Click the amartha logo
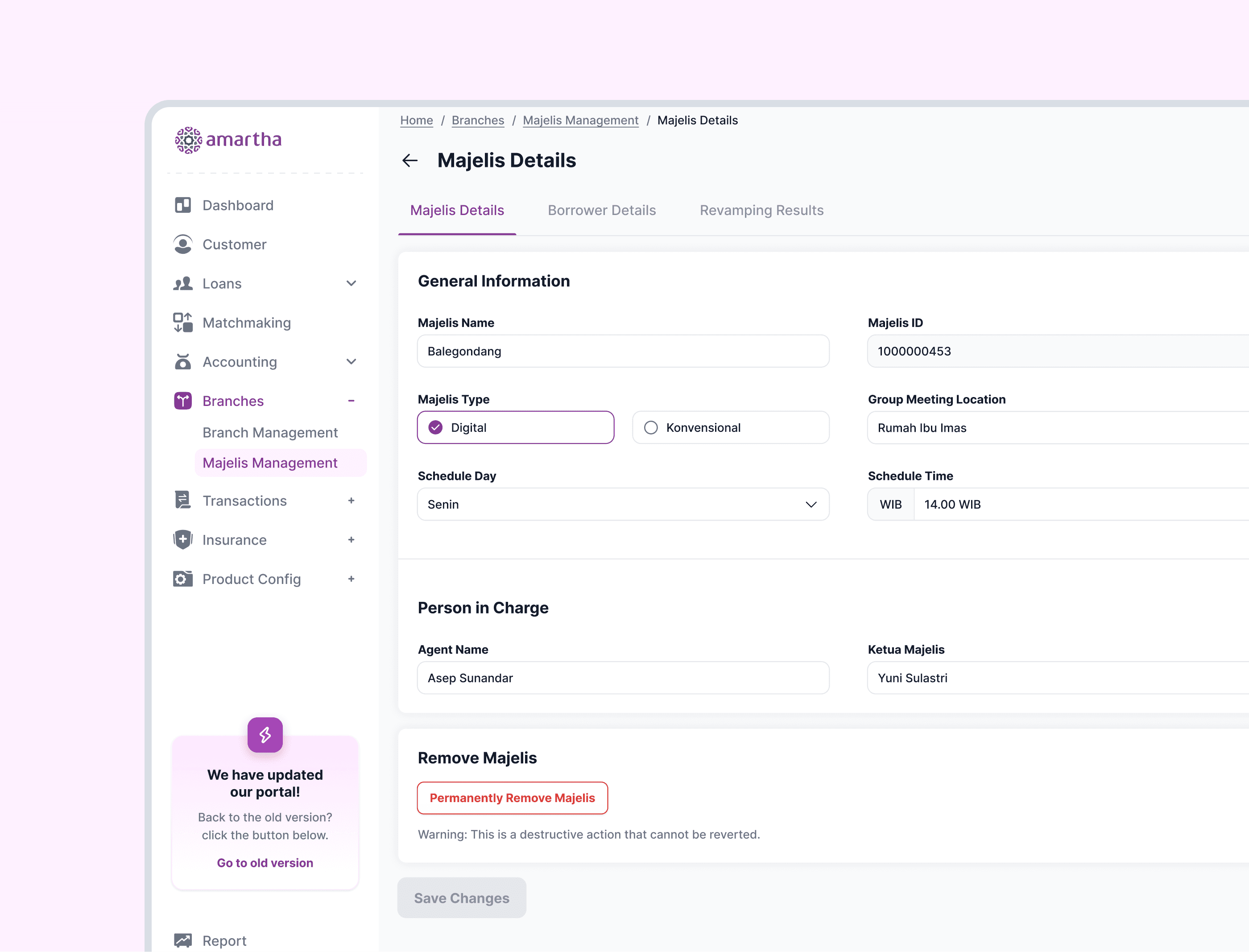The width and height of the screenshot is (1249, 952). pyautogui.click(x=228, y=139)
